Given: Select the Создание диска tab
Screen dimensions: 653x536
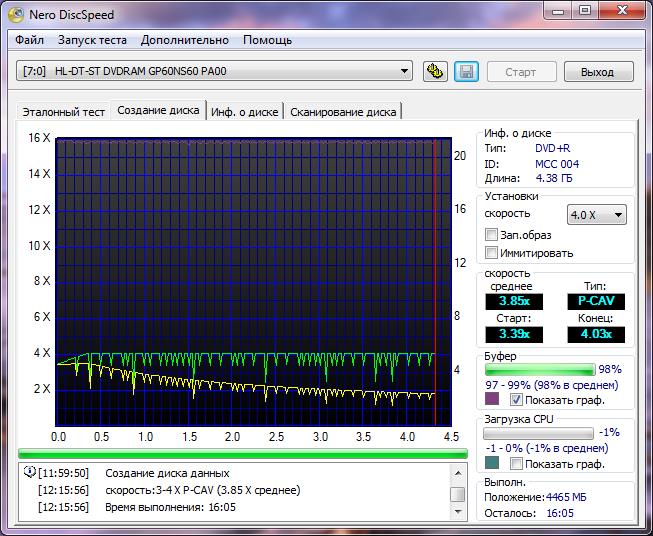Looking at the screenshot, I should coord(158,110).
